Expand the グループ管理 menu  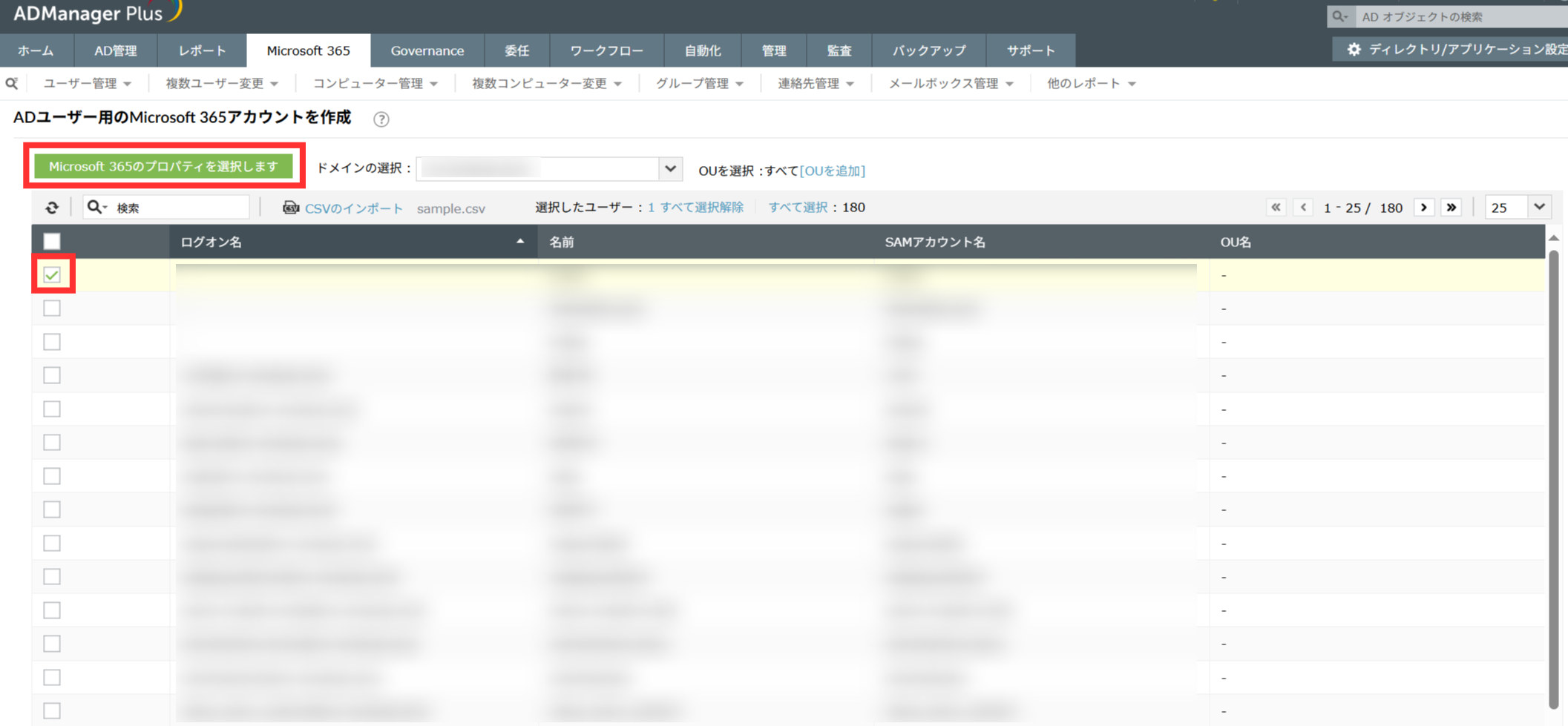tap(699, 84)
